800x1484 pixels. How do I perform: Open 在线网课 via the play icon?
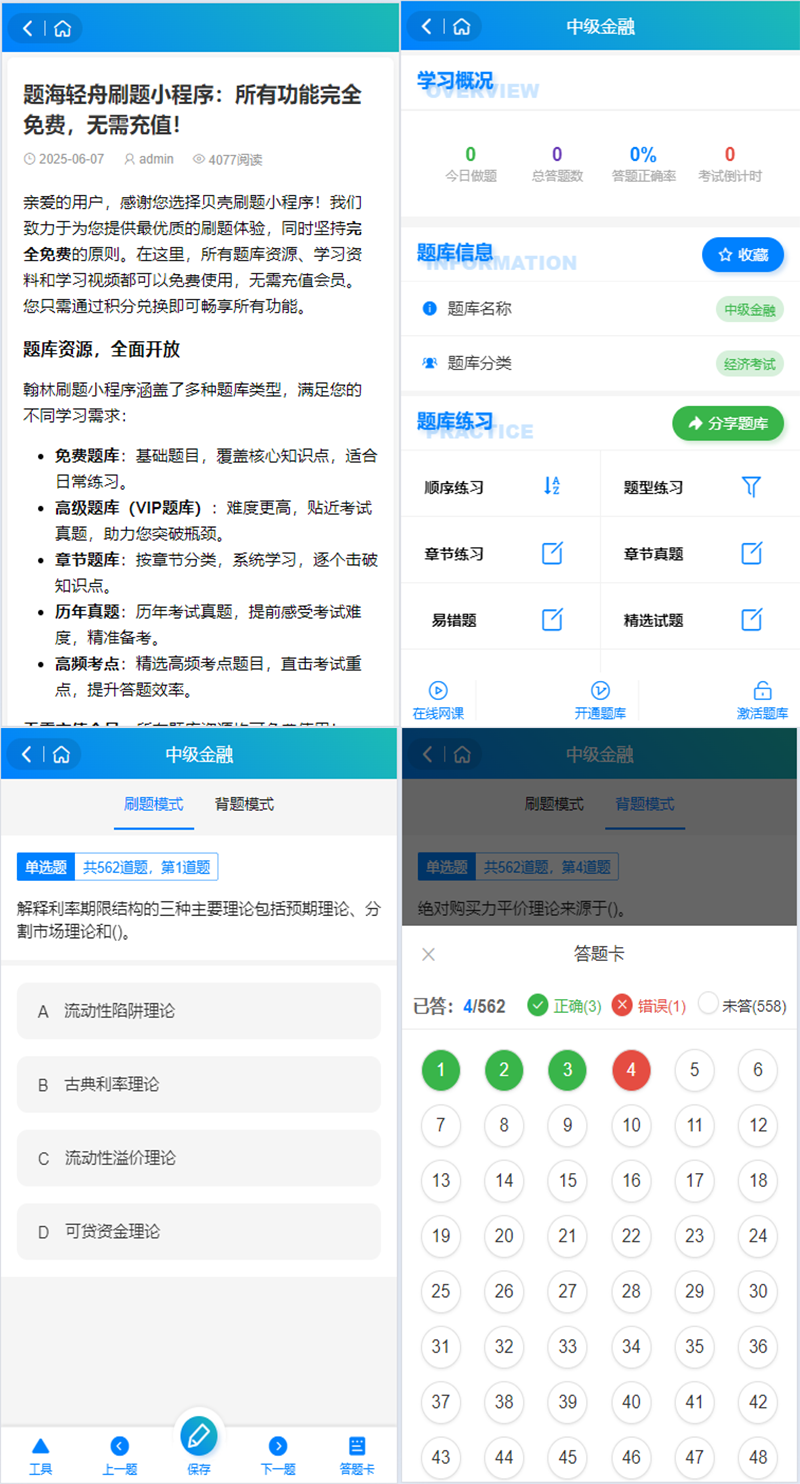[x=438, y=690]
